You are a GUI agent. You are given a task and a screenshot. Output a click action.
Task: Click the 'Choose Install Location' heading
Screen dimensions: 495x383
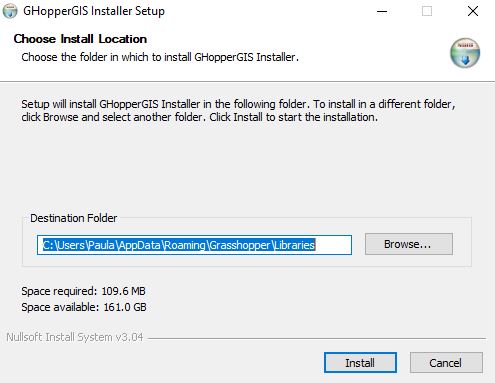80,39
